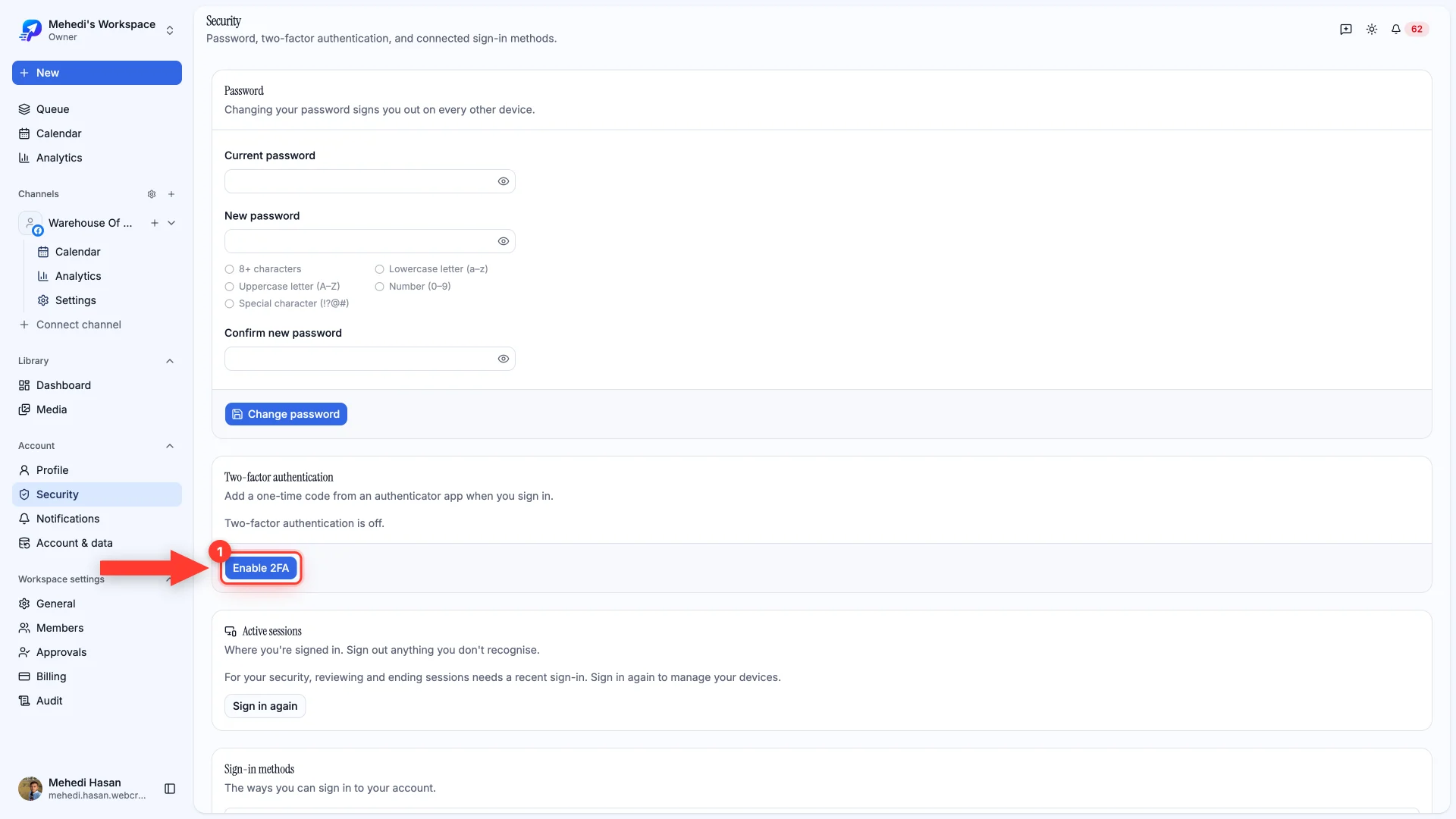Viewport: 1456px width, 819px height.
Task: Open Settings under Warehouse Of channel
Action: [x=106, y=300]
